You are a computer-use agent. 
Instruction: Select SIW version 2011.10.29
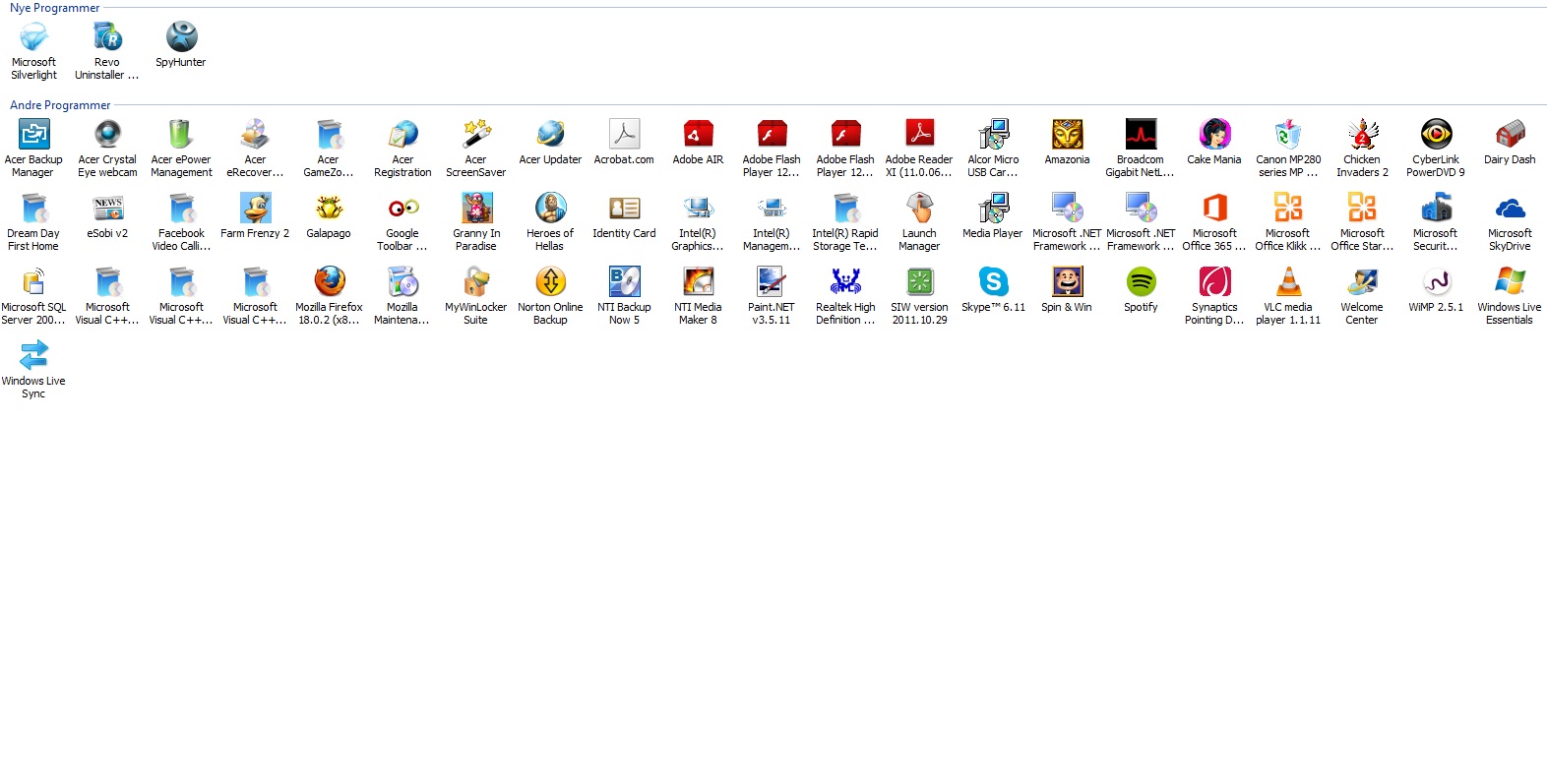(919, 281)
